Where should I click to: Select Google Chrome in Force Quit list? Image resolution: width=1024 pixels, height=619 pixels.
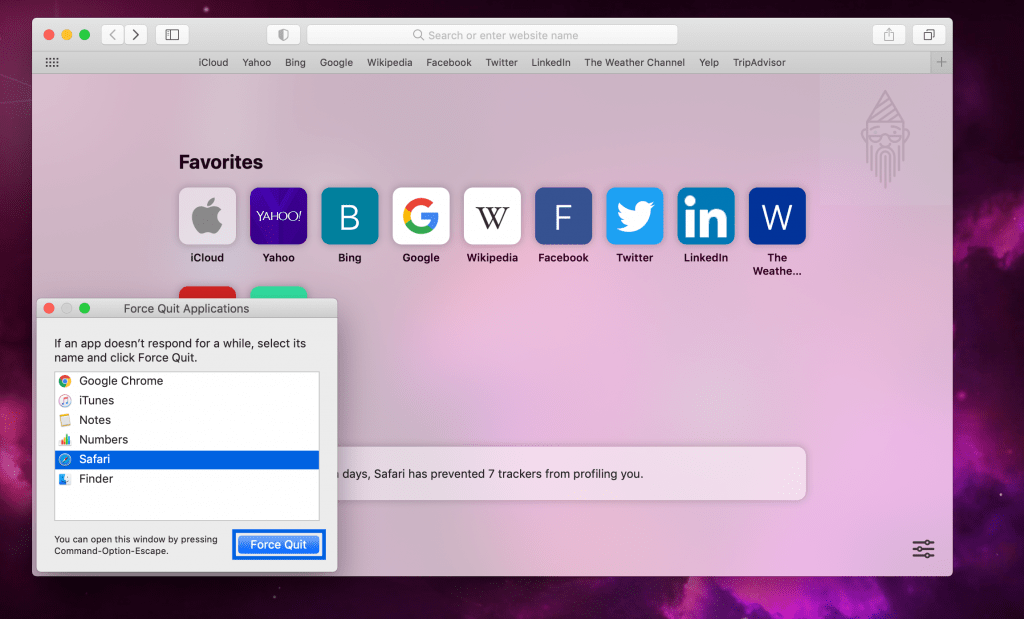pyautogui.click(x=187, y=381)
